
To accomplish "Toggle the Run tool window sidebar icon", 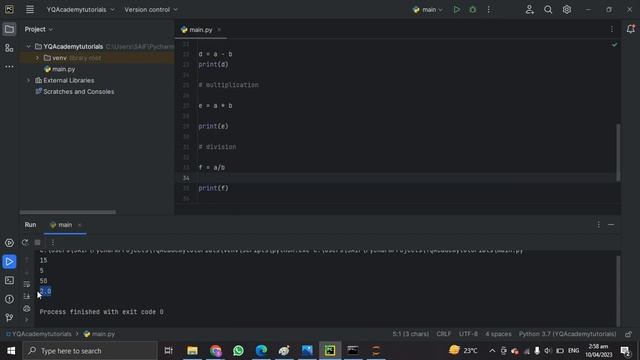I will pos(9,262).
